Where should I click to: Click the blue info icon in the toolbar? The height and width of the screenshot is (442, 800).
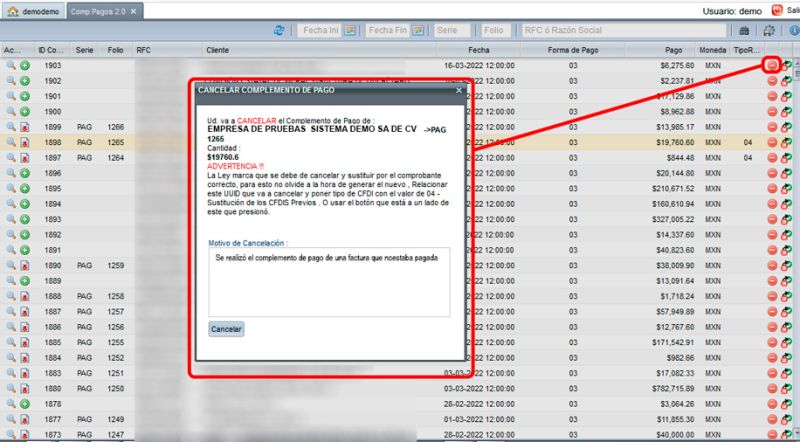click(x=794, y=31)
